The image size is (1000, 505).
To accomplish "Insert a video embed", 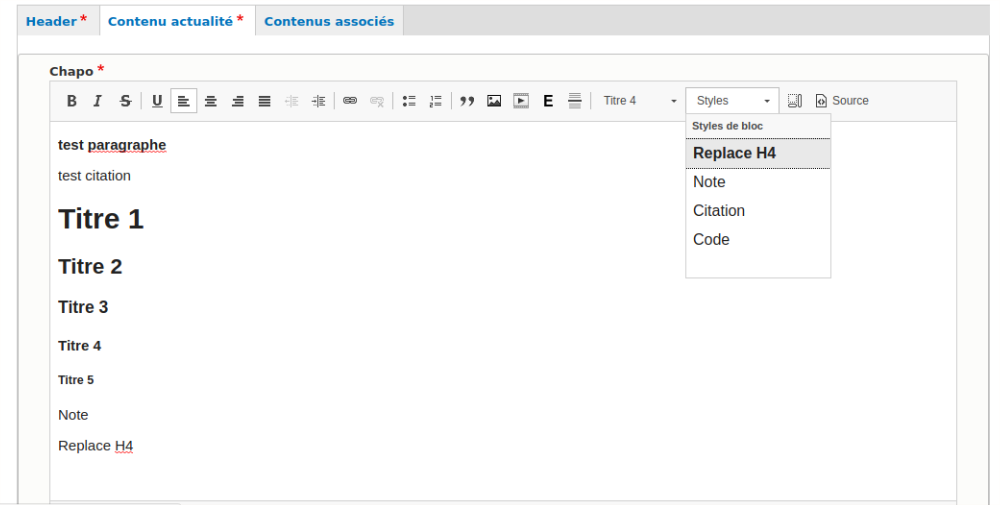I will pos(521,101).
